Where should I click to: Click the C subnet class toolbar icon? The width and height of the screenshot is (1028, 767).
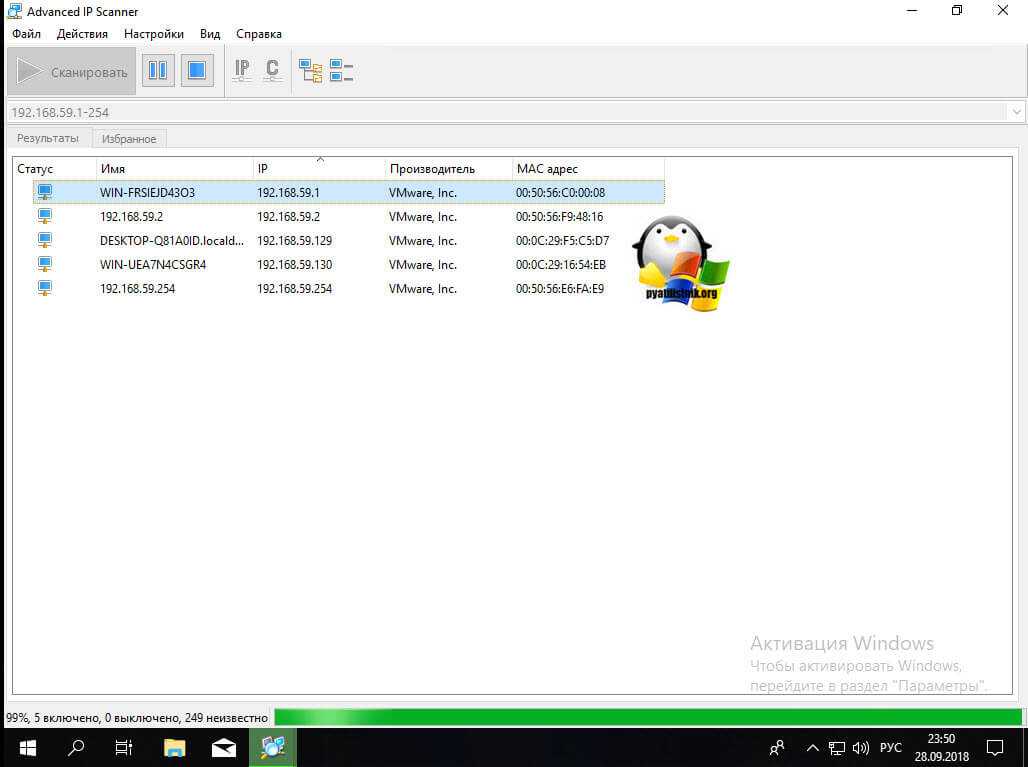tap(272, 71)
